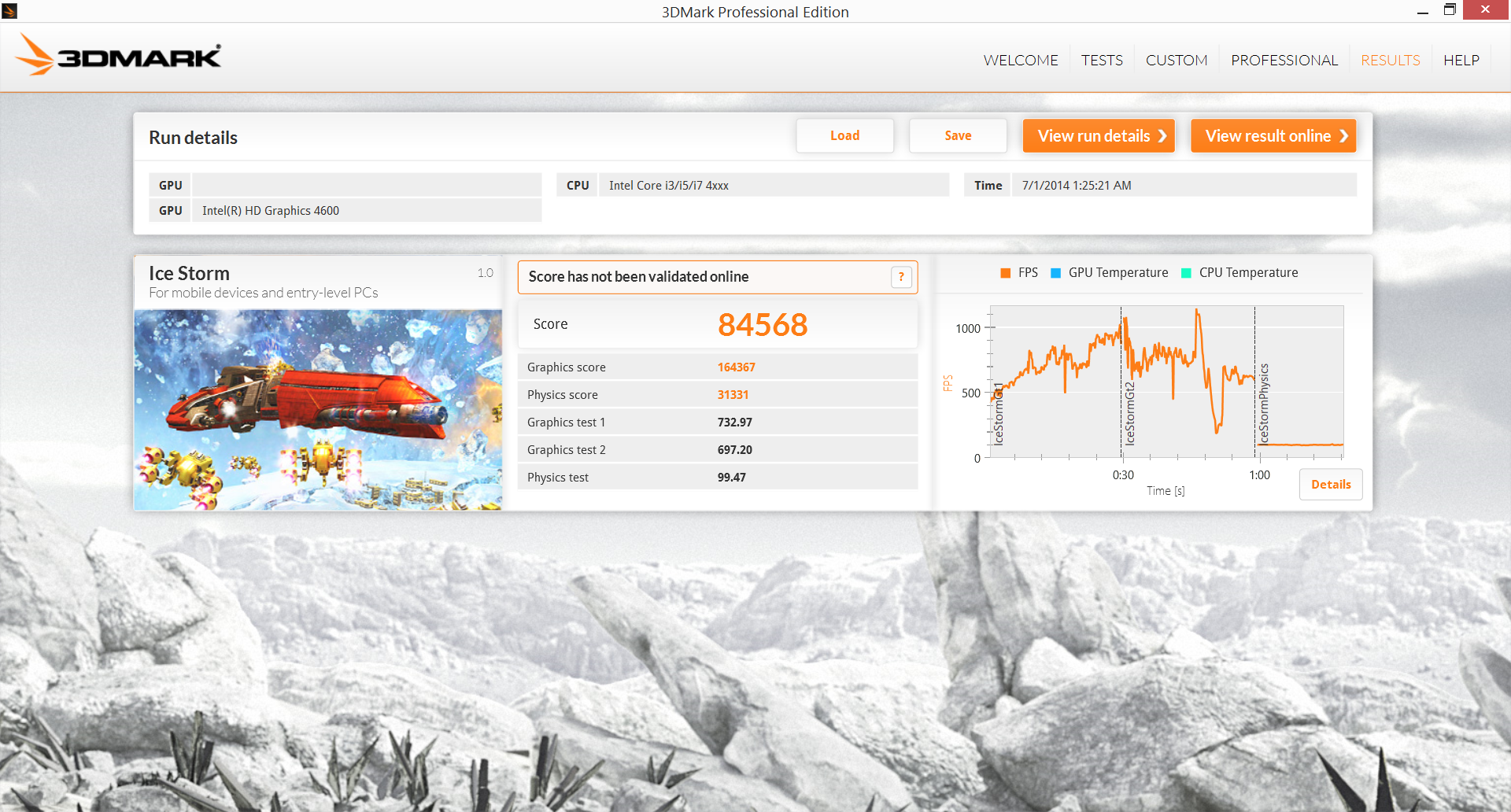
Task: Switch to the TESTS tab
Action: (x=1102, y=61)
